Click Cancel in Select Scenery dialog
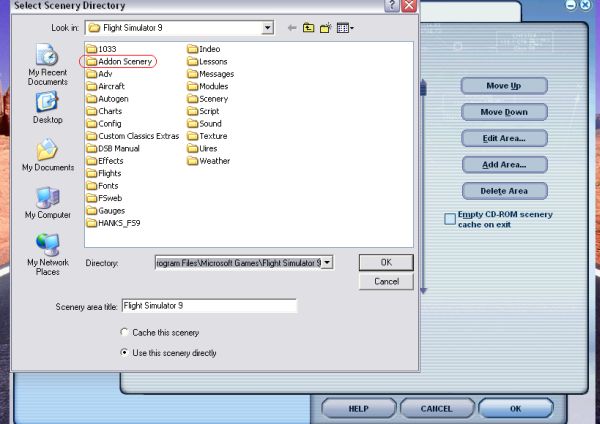The height and width of the screenshot is (424, 600). 386,282
